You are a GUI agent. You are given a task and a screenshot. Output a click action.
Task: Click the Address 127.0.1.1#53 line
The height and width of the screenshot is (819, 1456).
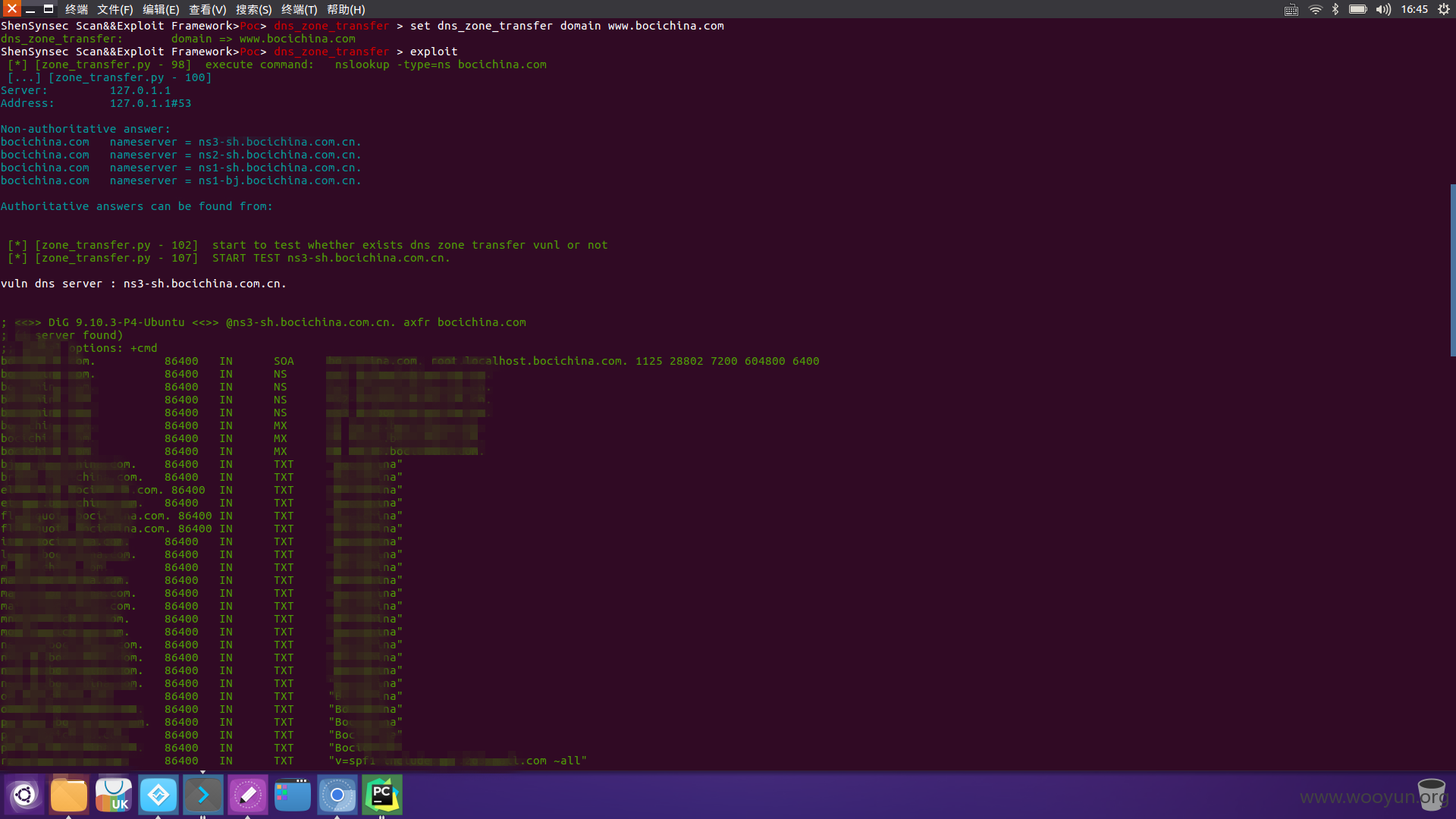tap(96, 103)
